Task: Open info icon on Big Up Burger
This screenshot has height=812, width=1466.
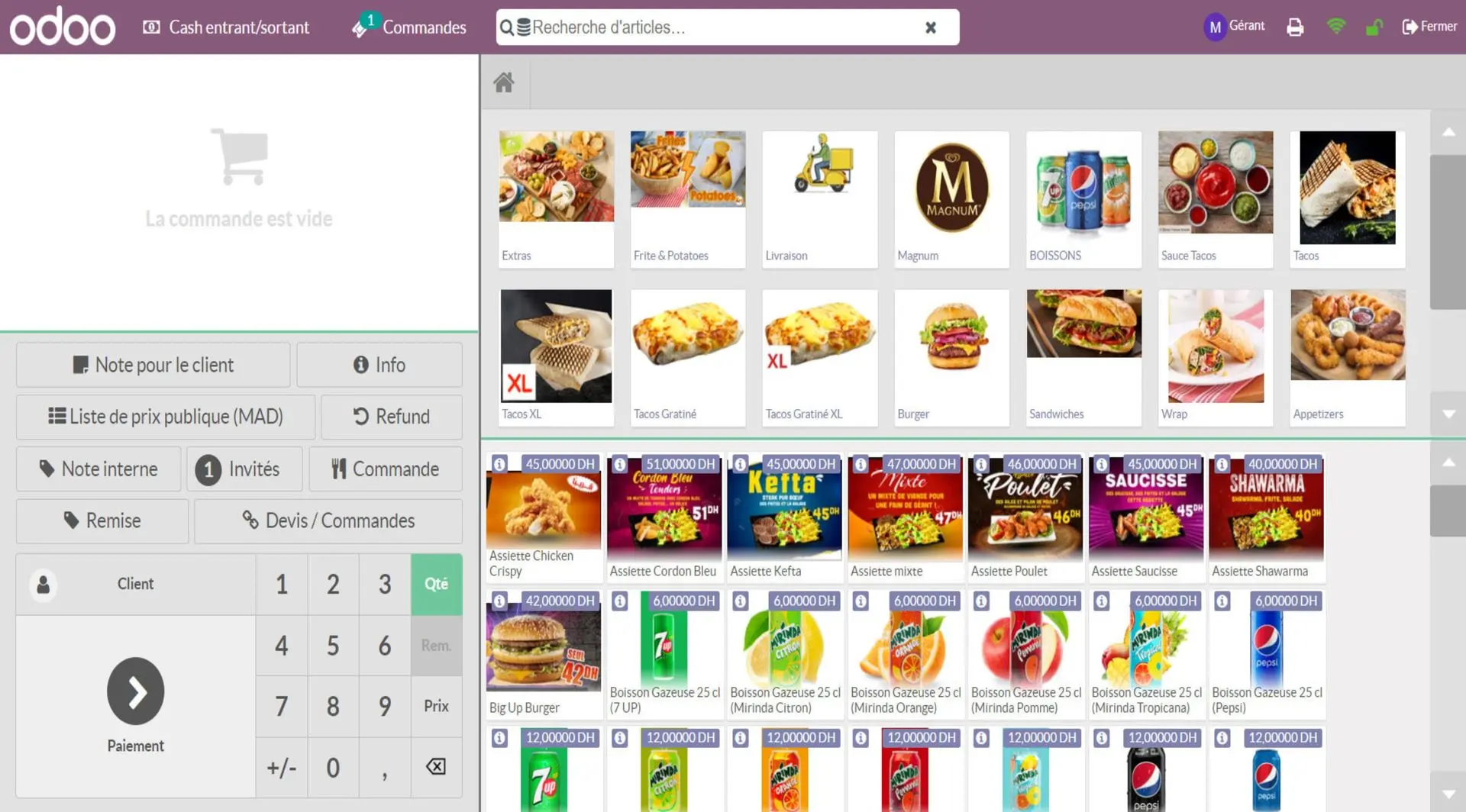Action: pos(499,601)
